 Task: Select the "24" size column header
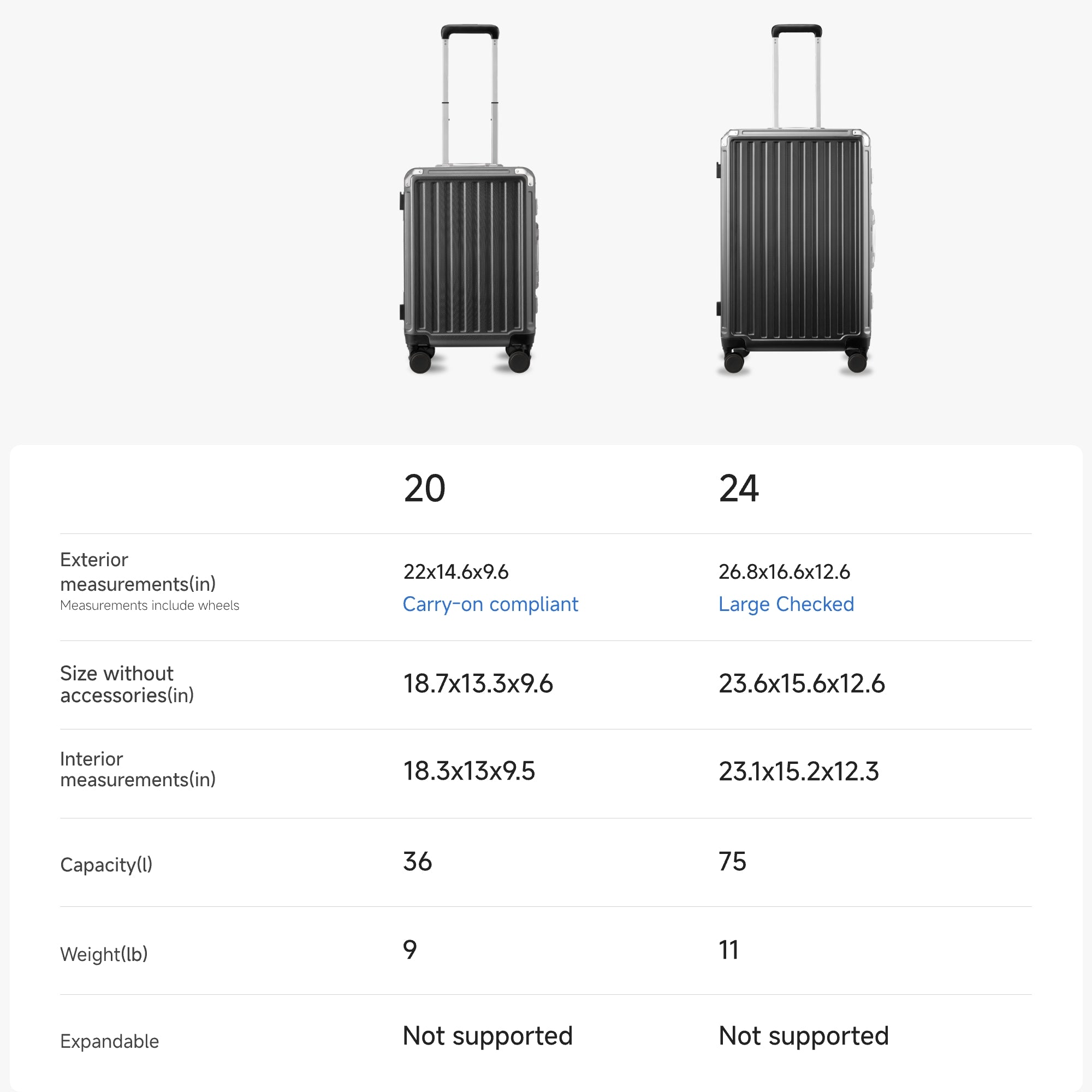[739, 488]
